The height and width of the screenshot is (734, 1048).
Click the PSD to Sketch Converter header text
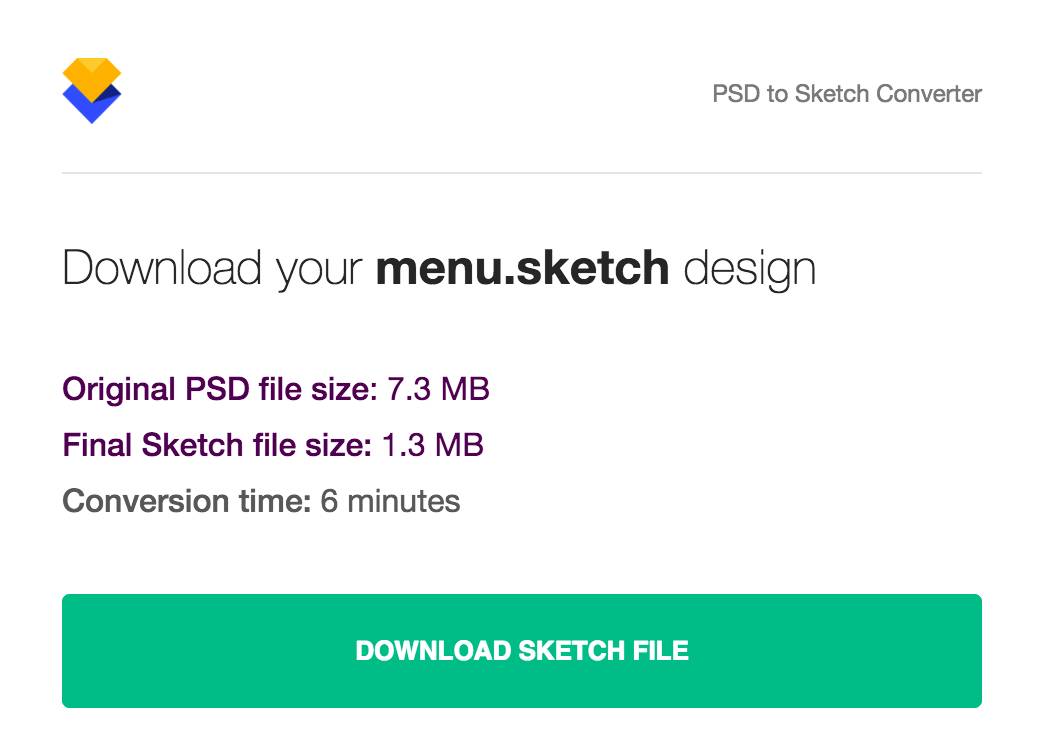847,94
